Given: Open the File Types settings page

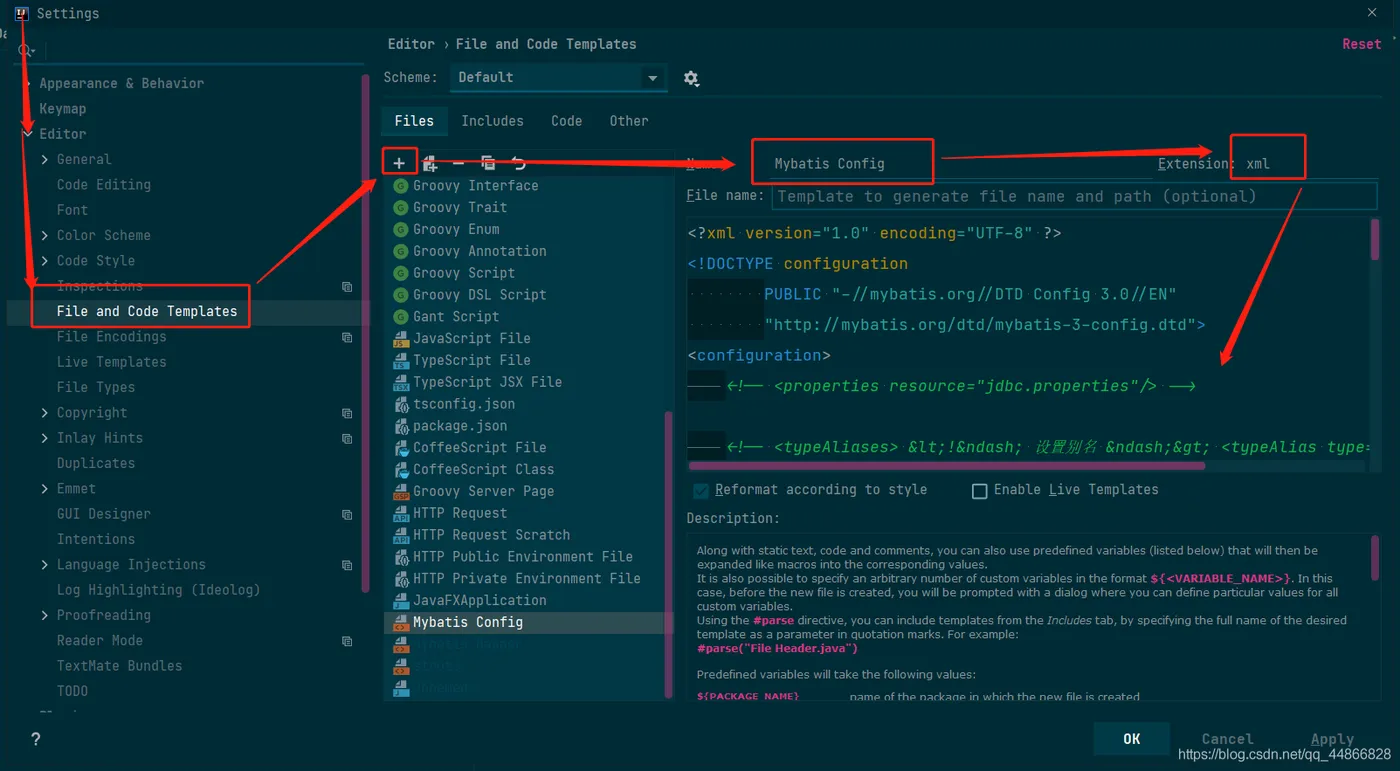Looking at the screenshot, I should (96, 387).
